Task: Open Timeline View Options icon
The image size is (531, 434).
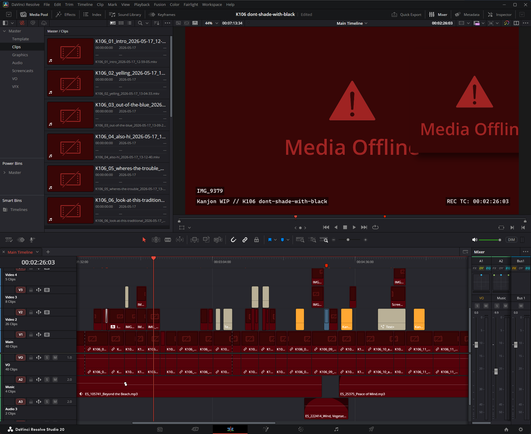Action: coord(9,240)
